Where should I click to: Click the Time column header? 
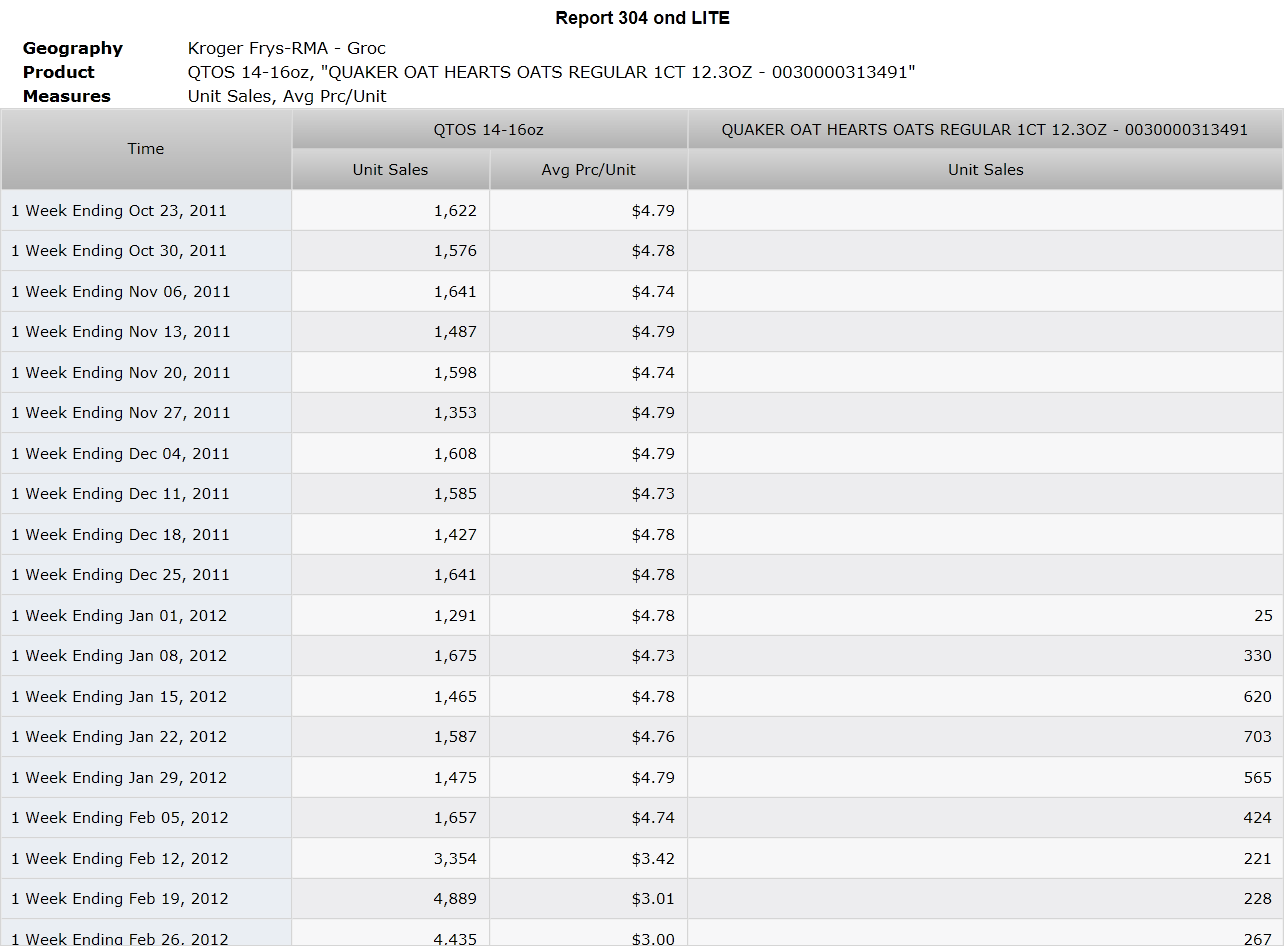pos(146,149)
